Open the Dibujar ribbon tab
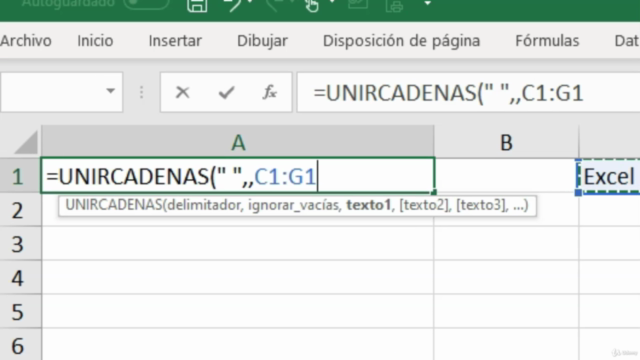This screenshot has width=640, height=360. (x=262, y=41)
